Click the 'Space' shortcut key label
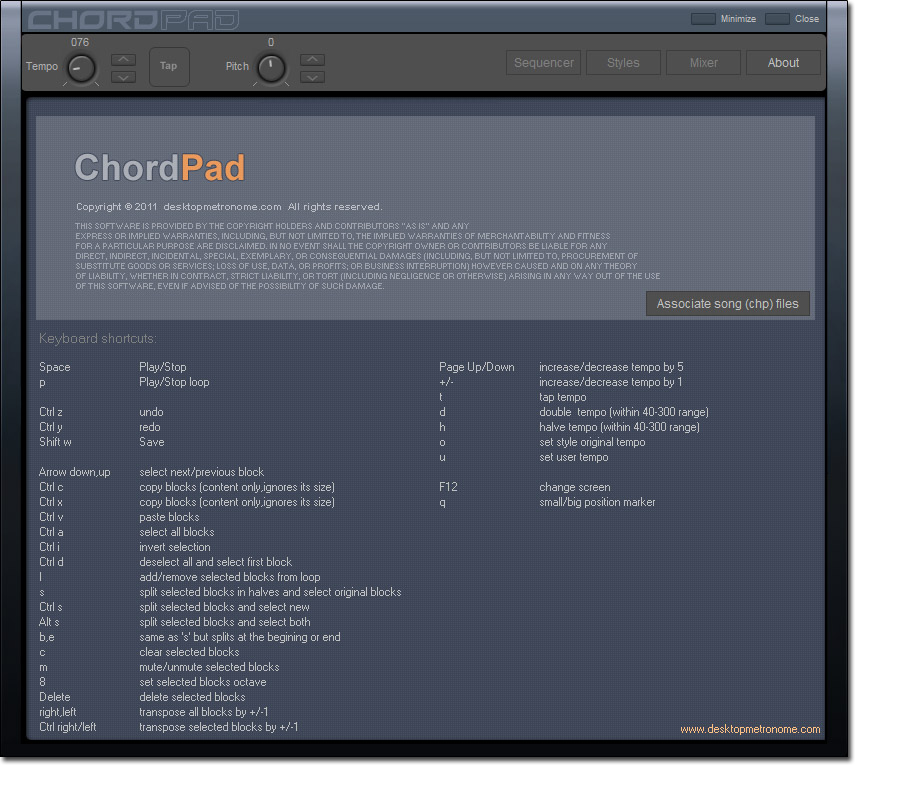This screenshot has width=900, height=800. coord(55,367)
